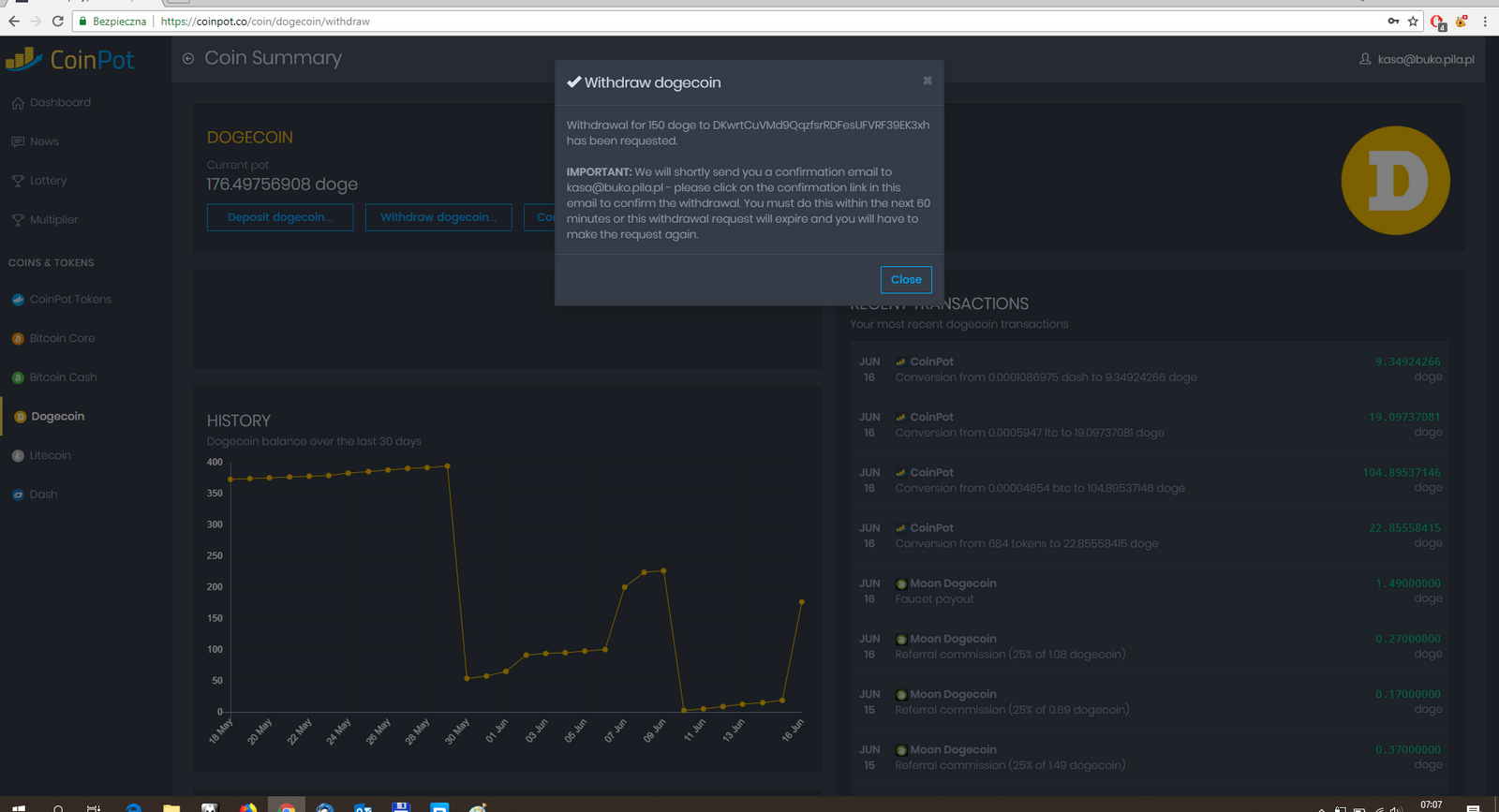Open the News sidebar item
Viewport: 1499px width, 812px height.
[x=44, y=141]
